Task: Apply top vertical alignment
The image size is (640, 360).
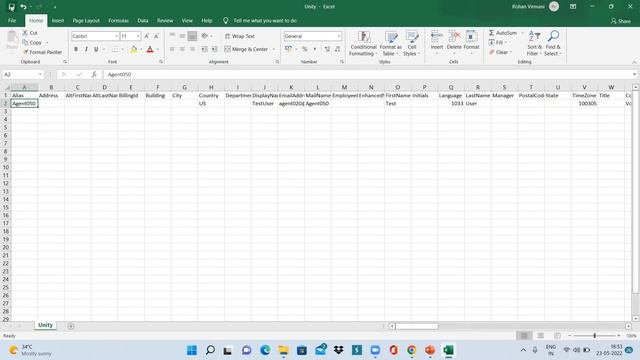Action: [172, 36]
